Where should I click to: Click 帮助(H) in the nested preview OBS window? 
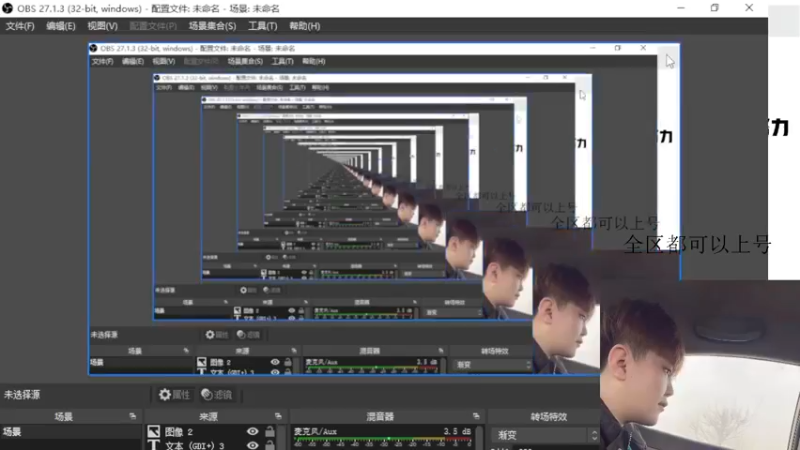[314, 61]
